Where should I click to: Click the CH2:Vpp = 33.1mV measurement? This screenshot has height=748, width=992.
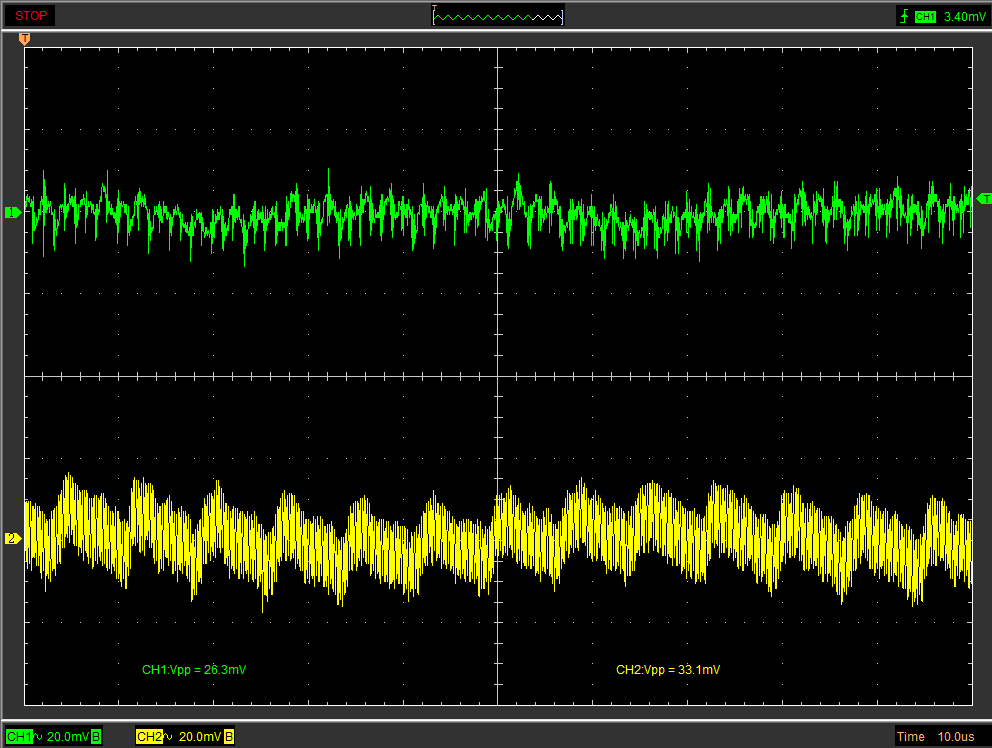click(668, 669)
